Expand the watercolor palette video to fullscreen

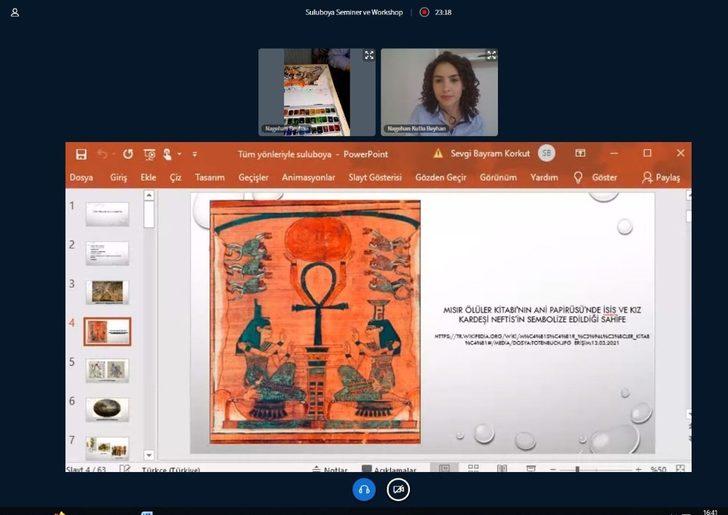[x=368, y=55]
